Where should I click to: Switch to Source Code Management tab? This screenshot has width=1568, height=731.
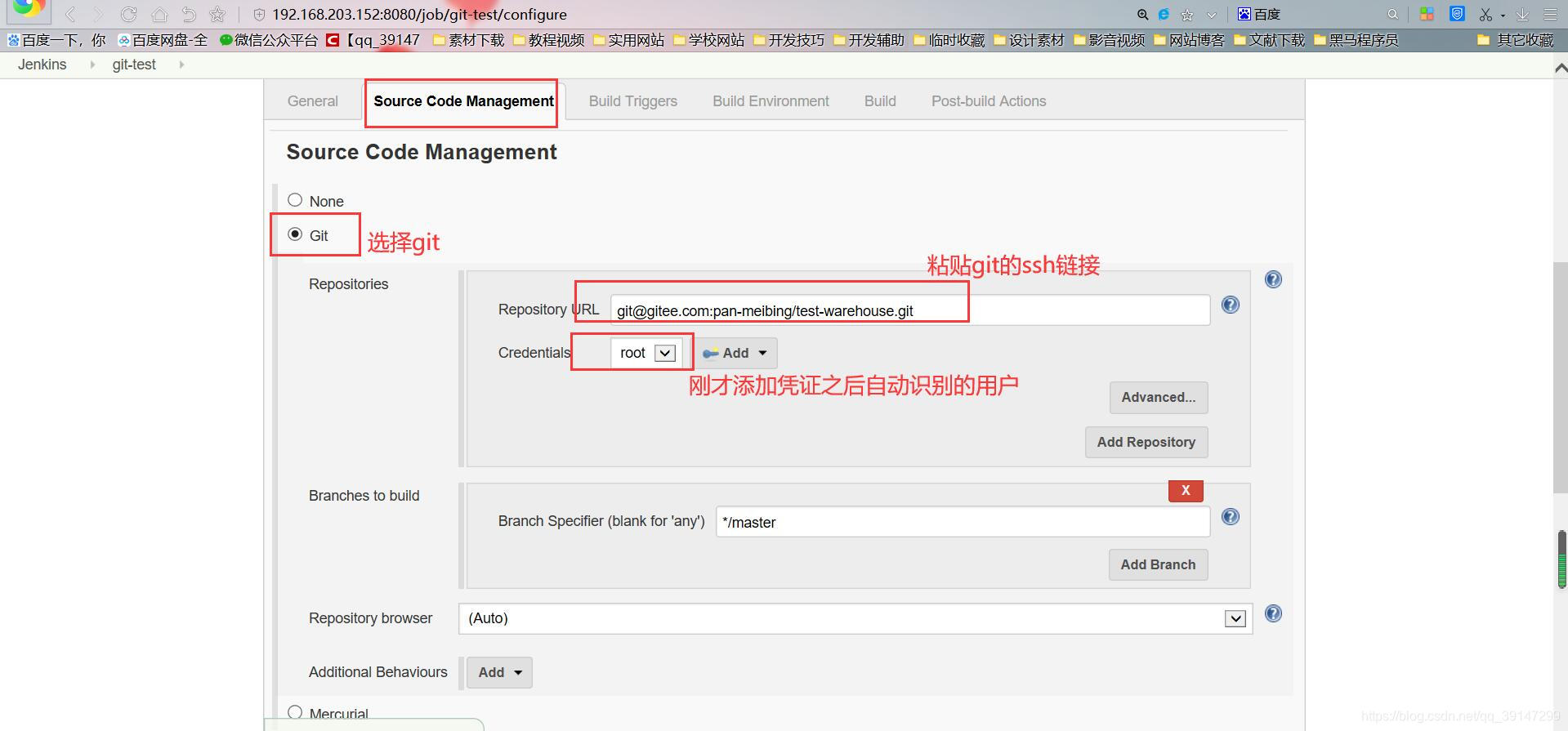[x=463, y=101]
